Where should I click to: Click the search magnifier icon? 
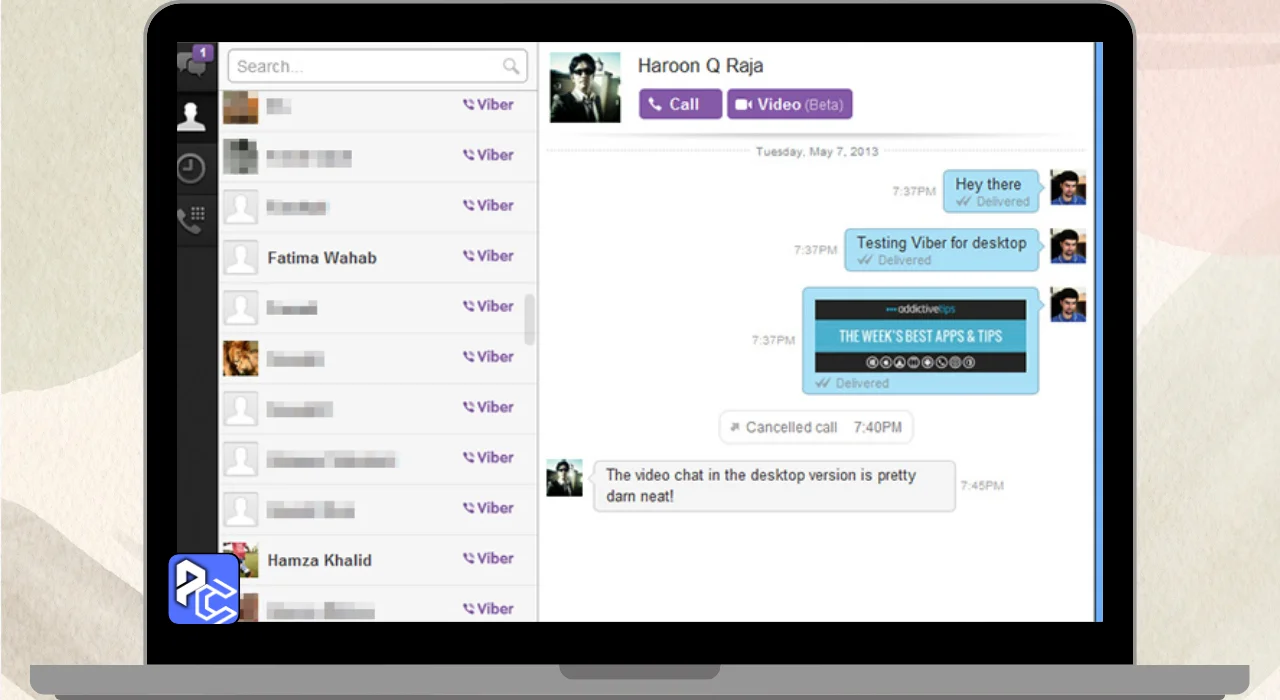pos(511,67)
